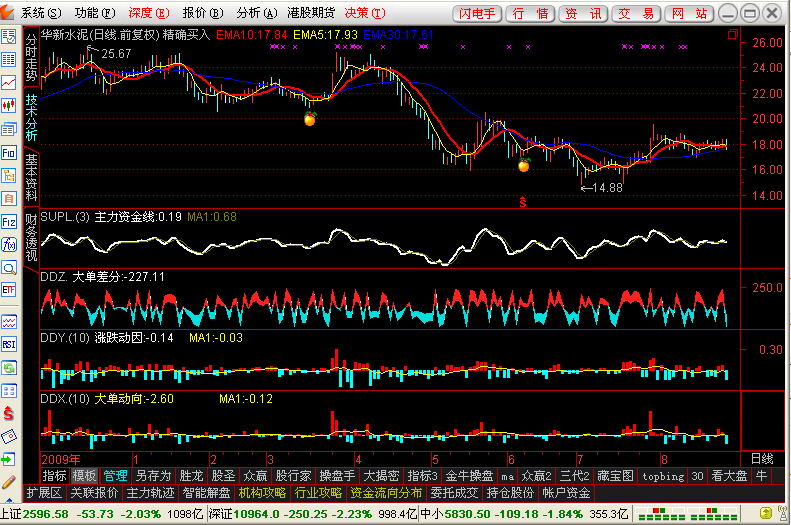
Task: Select the 模板 tab
Action: point(84,476)
